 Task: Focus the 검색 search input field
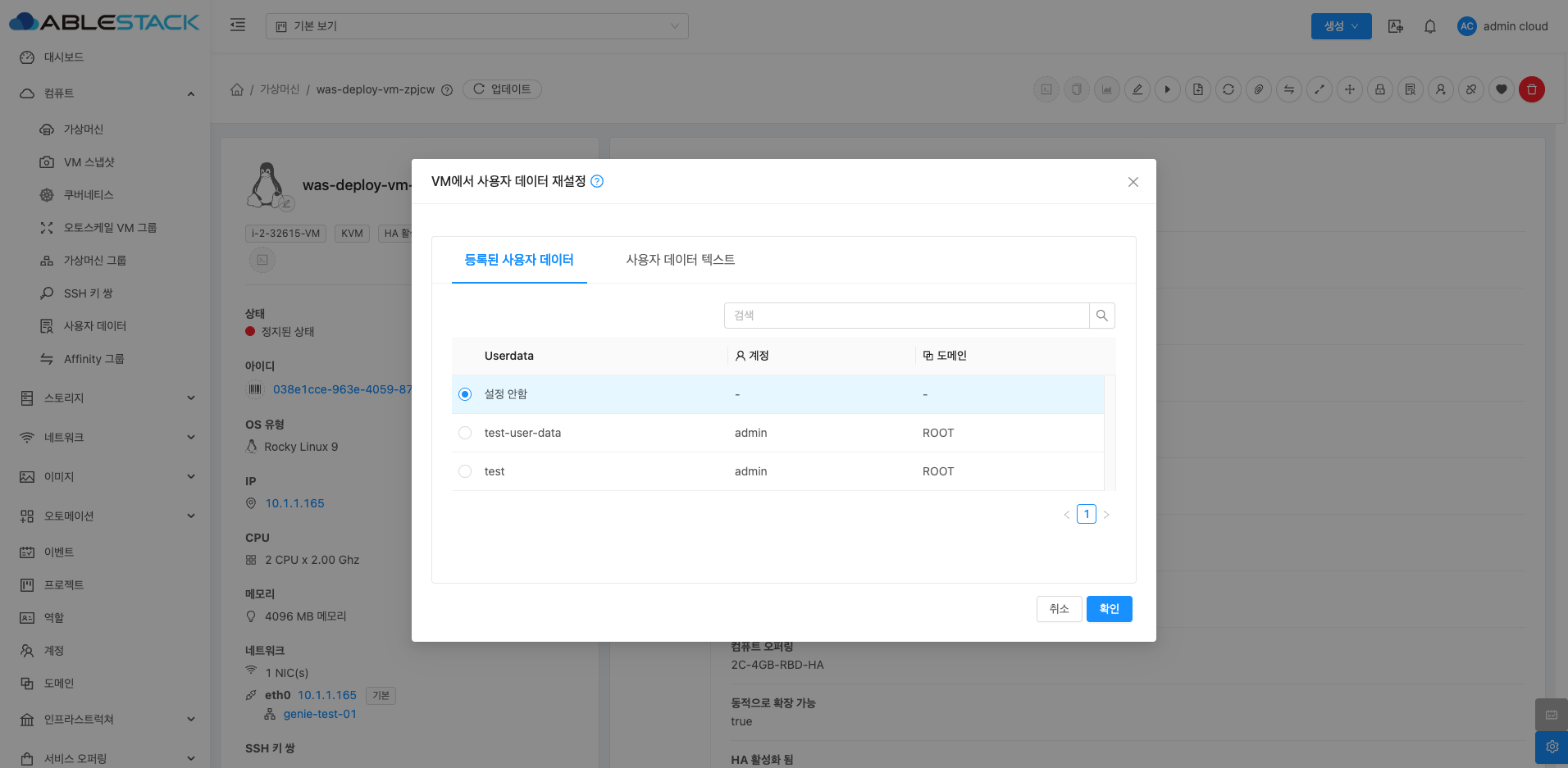click(906, 316)
